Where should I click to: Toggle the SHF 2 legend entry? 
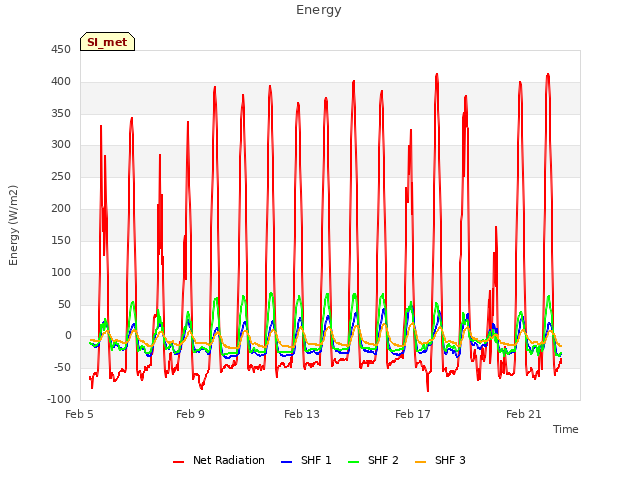pyautogui.click(x=373, y=460)
